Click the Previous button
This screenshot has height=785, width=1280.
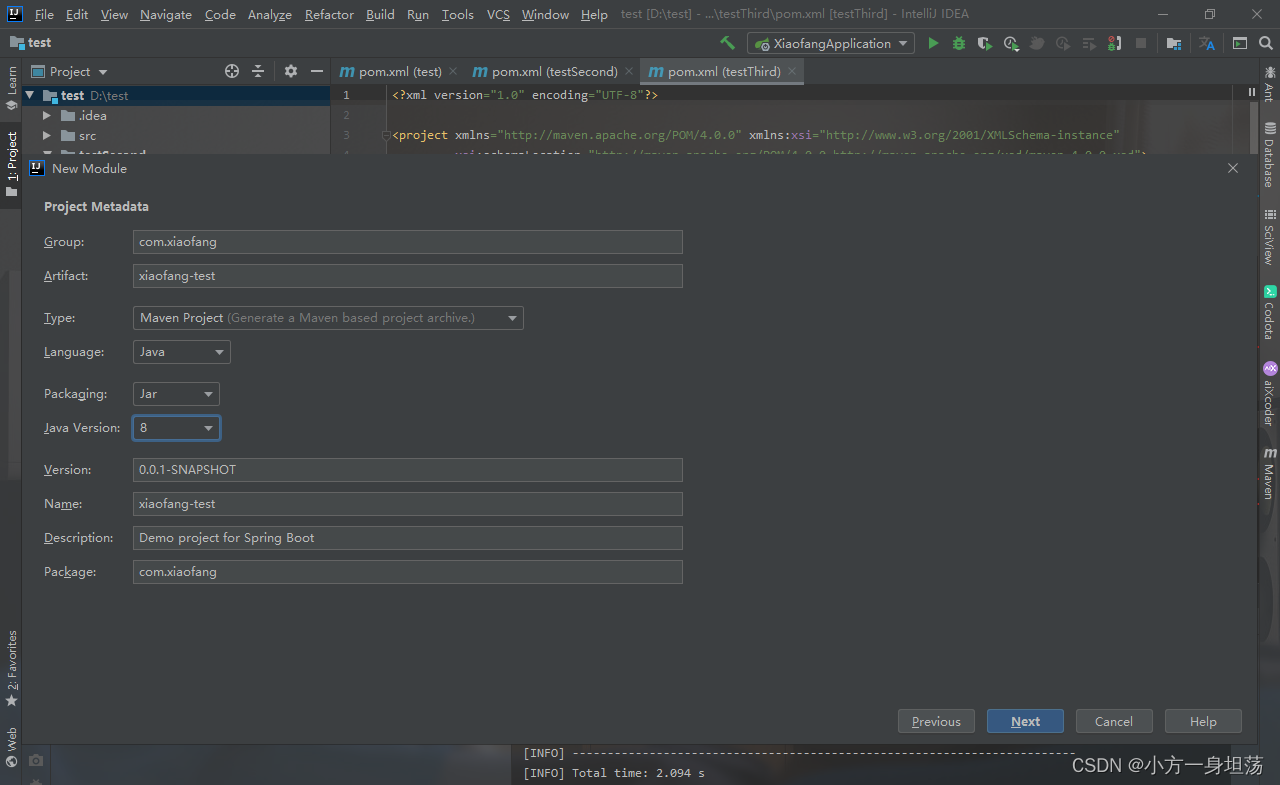936,721
